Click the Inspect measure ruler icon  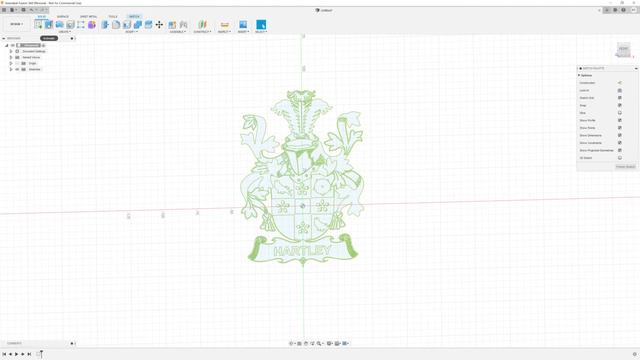[x=224, y=24]
